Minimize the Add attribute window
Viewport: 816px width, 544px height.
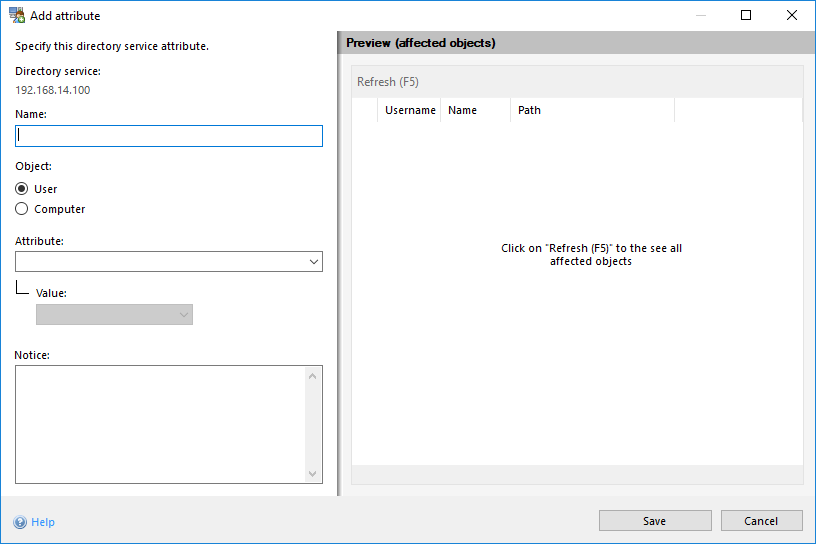click(700, 16)
